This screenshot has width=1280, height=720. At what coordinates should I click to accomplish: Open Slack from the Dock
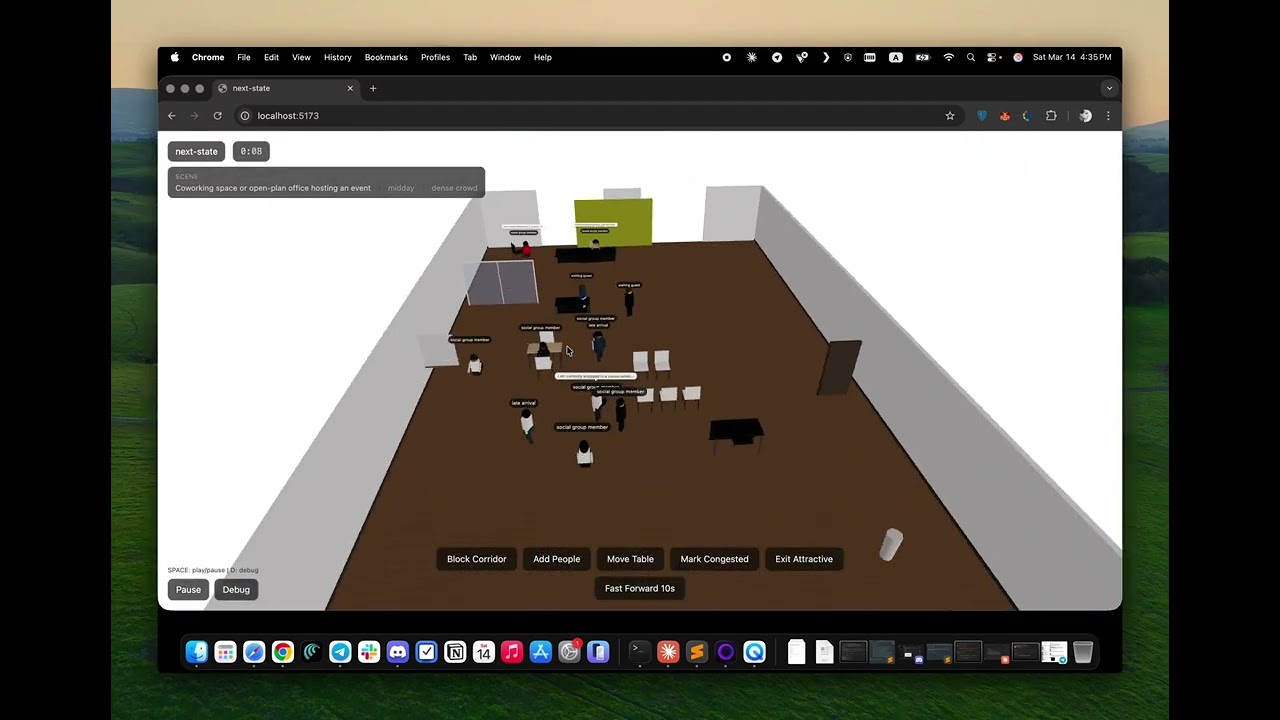point(369,652)
